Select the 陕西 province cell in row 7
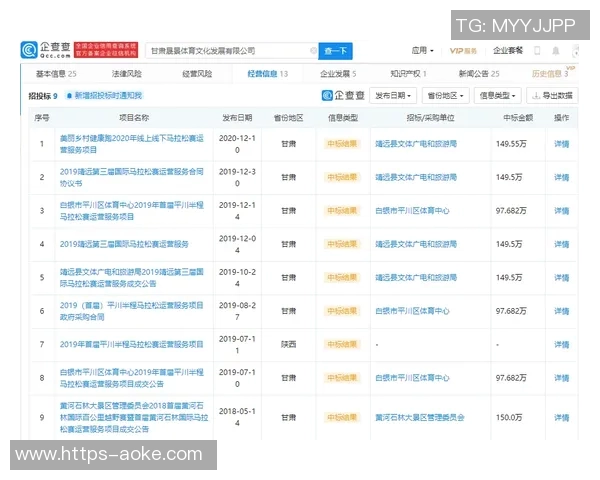Screen dimensions: 600x480 289,344
